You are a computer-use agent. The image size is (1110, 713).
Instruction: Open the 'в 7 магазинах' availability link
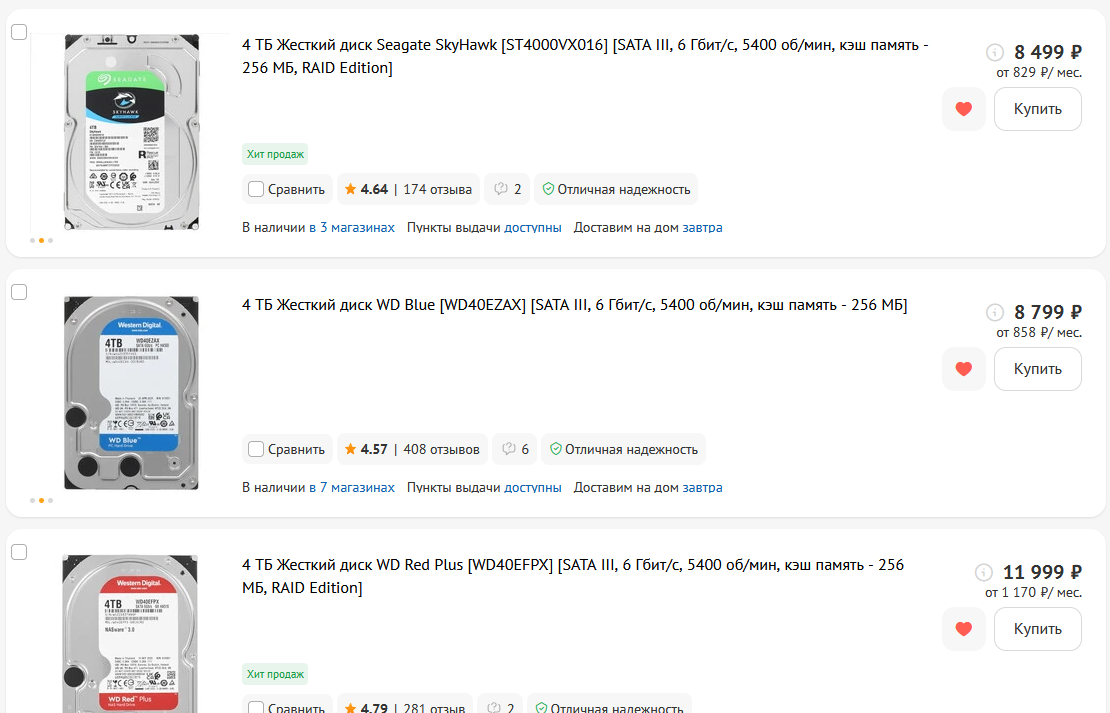click(352, 487)
